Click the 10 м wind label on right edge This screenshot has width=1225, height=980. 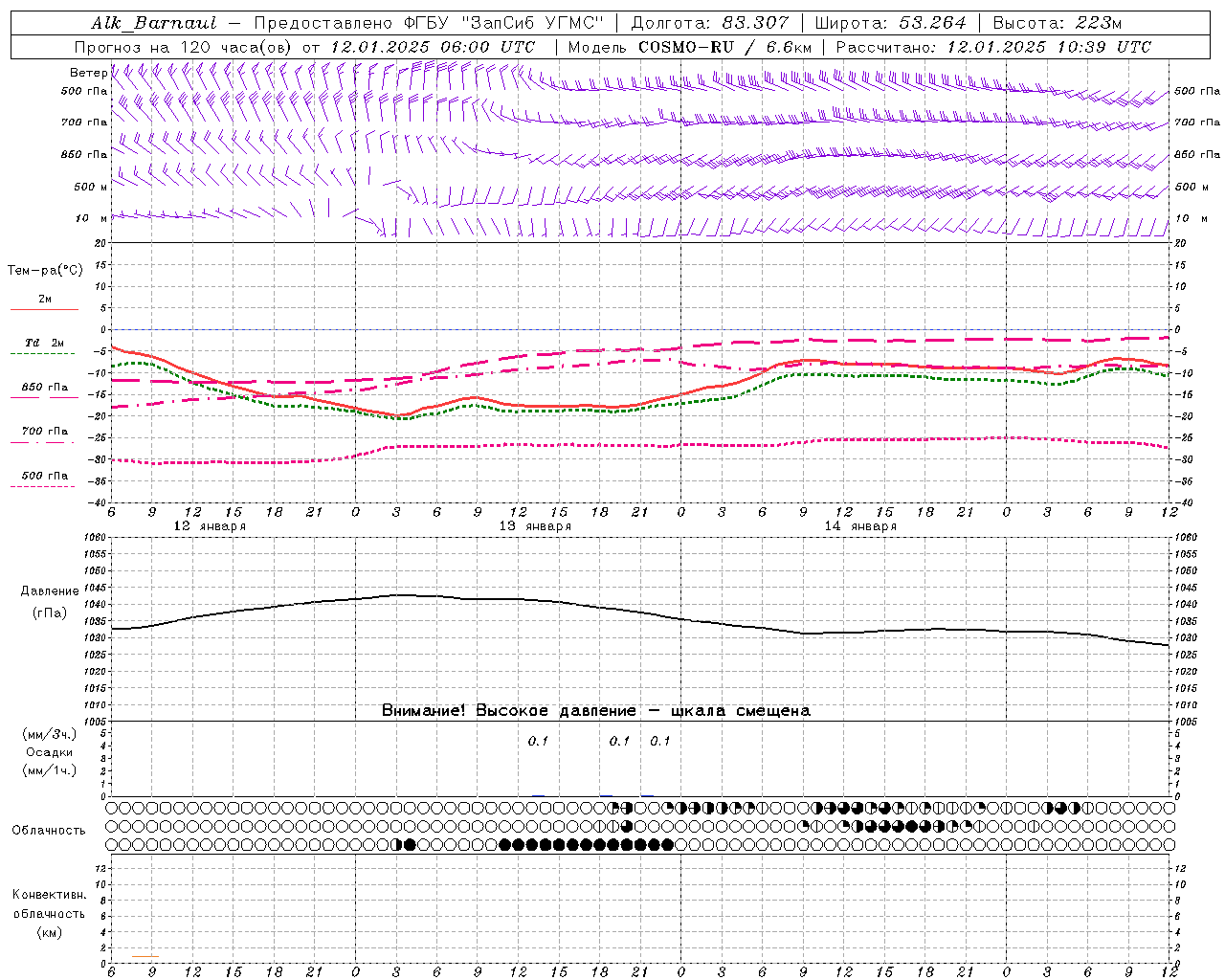coord(1191,218)
